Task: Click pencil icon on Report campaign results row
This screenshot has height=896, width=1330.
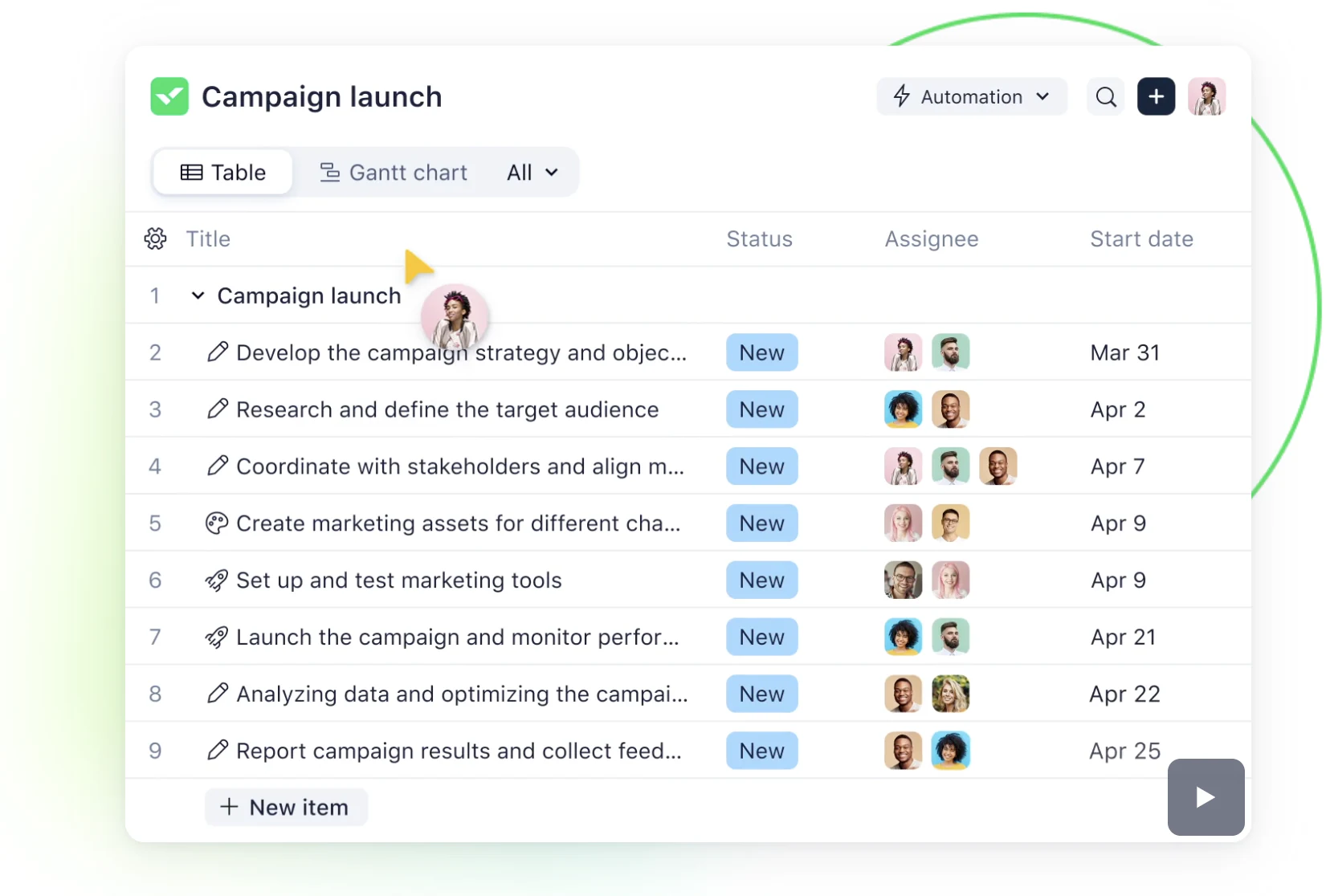Action: tap(217, 750)
